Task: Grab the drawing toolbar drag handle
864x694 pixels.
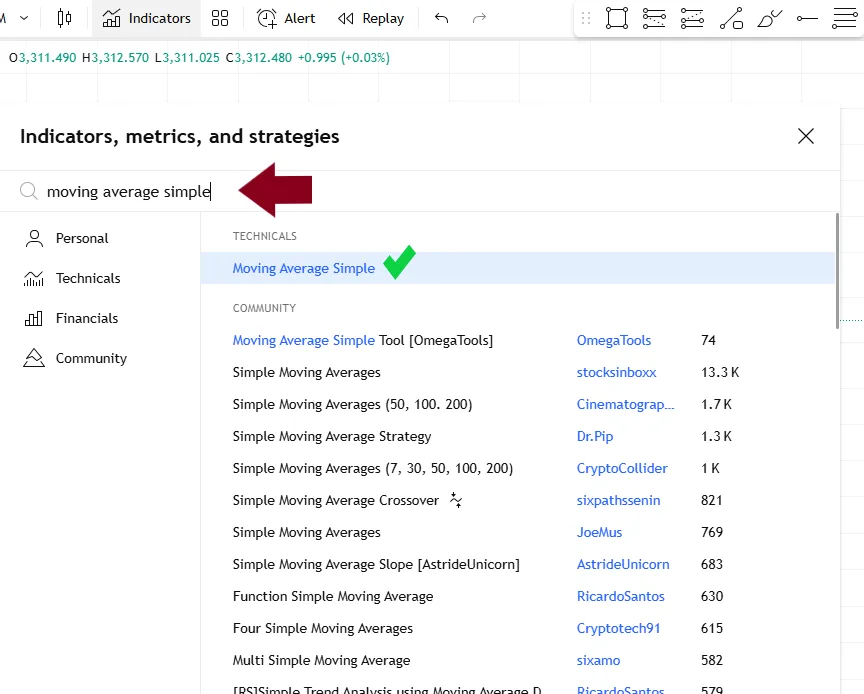Action: [x=586, y=18]
